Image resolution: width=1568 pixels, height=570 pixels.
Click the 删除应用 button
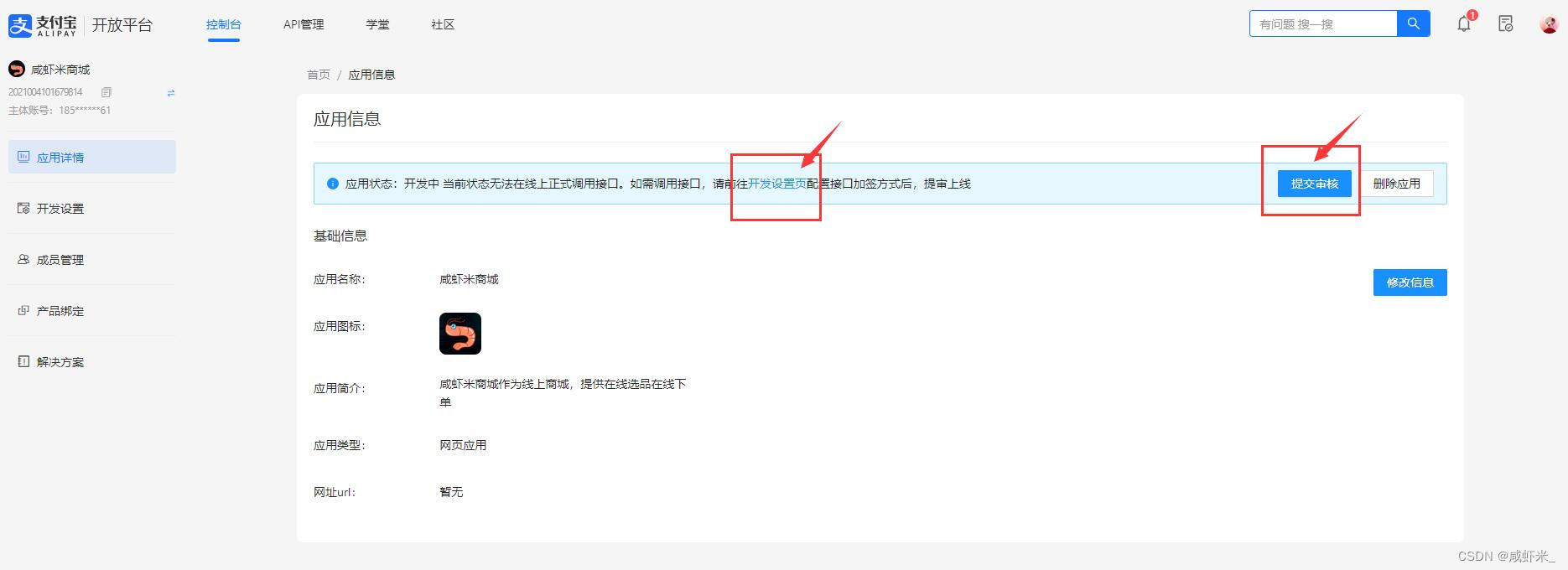(1397, 184)
